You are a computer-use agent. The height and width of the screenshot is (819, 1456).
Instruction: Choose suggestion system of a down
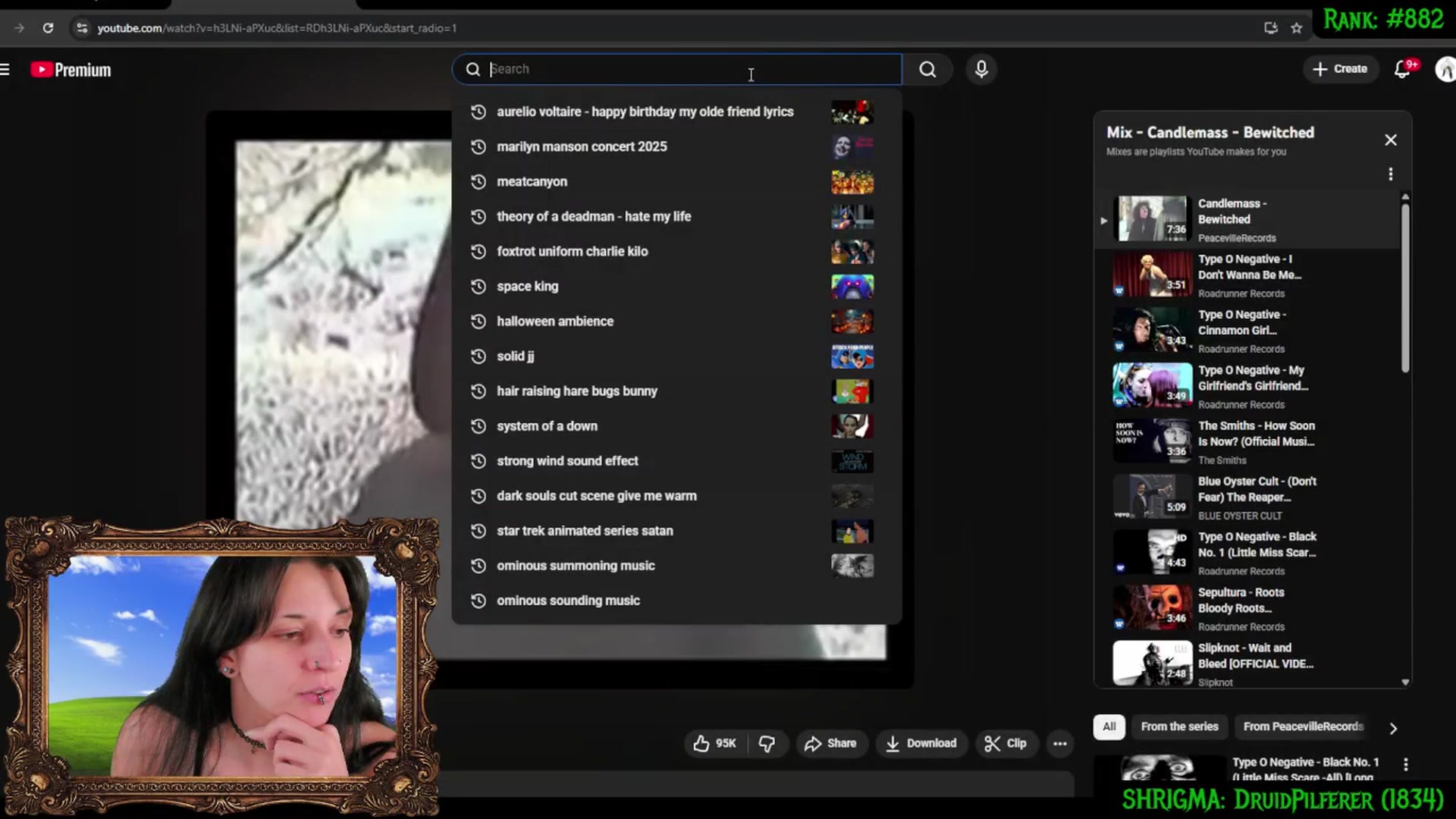click(x=676, y=426)
